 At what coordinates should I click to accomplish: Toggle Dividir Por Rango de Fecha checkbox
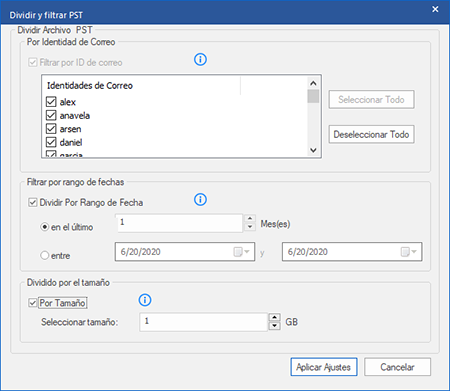(x=32, y=202)
